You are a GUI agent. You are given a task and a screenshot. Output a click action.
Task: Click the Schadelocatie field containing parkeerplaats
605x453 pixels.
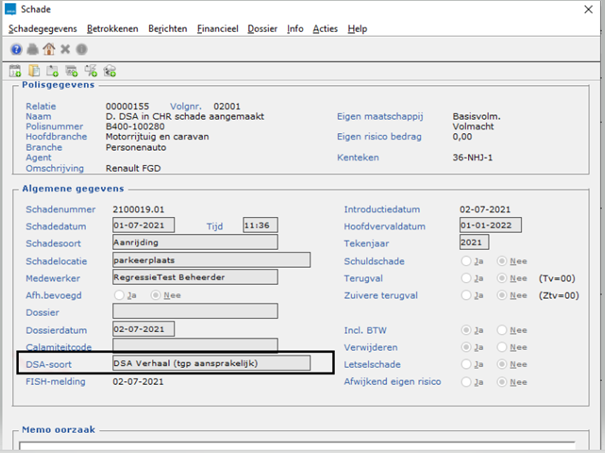[x=210, y=260]
